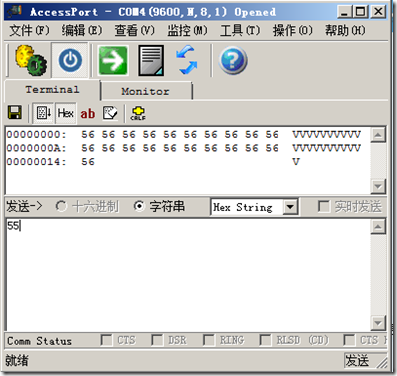Viewport: 397px width, 376px height.
Task: Open the 帮助(H) menu
Action: (x=345, y=31)
